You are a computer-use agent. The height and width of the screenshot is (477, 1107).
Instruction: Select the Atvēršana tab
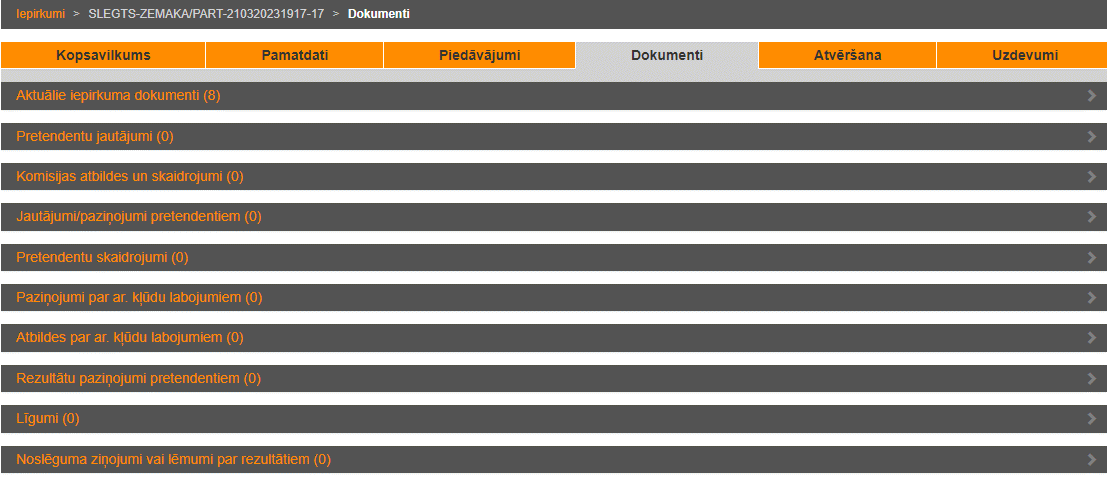tap(847, 55)
